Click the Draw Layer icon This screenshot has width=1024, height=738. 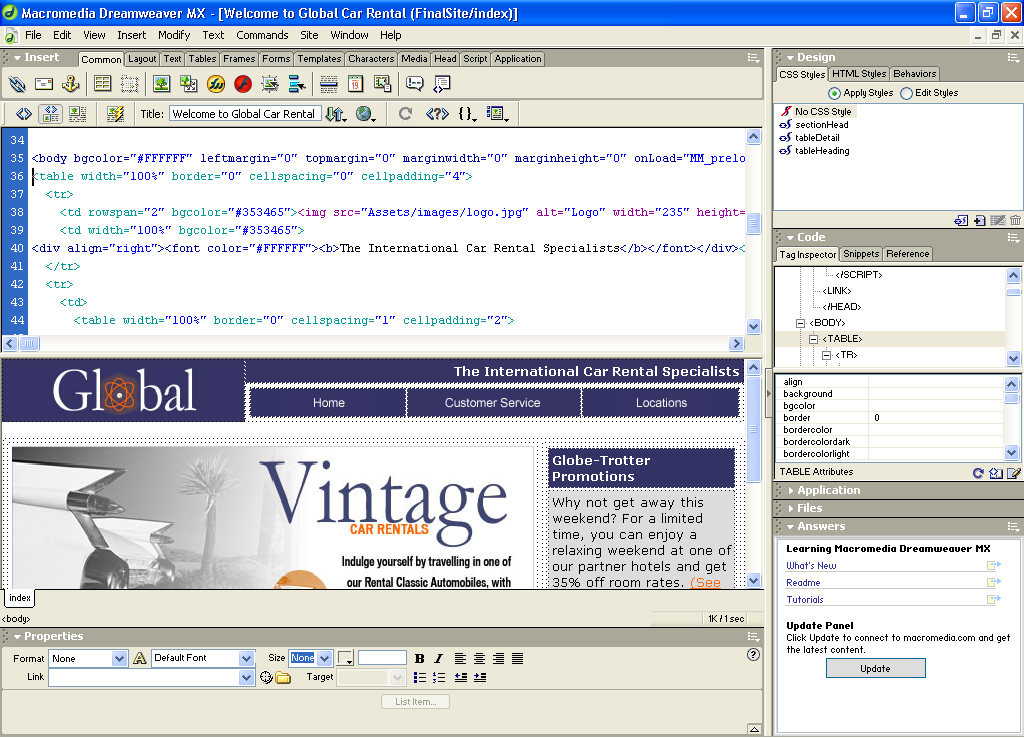129,84
